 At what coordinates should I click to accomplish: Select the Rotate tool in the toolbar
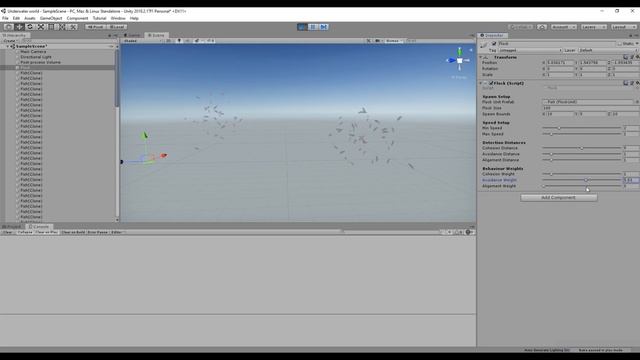[x=30, y=27]
